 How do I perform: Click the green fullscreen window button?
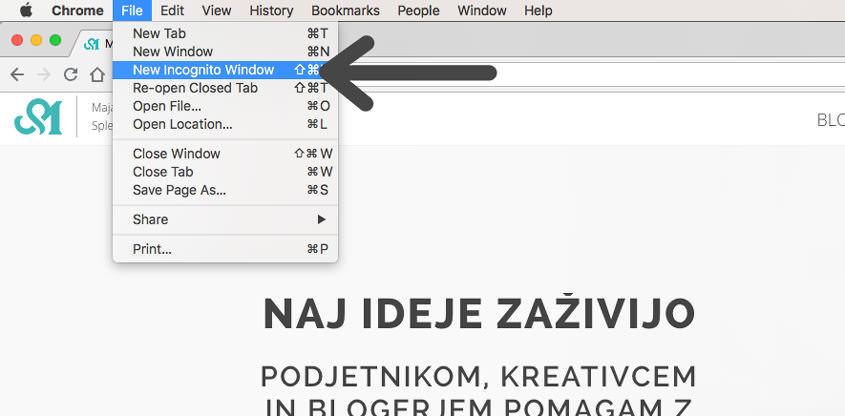[x=55, y=40]
